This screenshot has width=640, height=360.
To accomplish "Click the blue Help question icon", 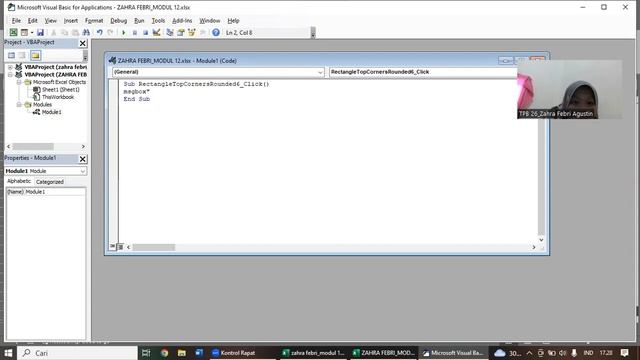I will (x=216, y=32).
